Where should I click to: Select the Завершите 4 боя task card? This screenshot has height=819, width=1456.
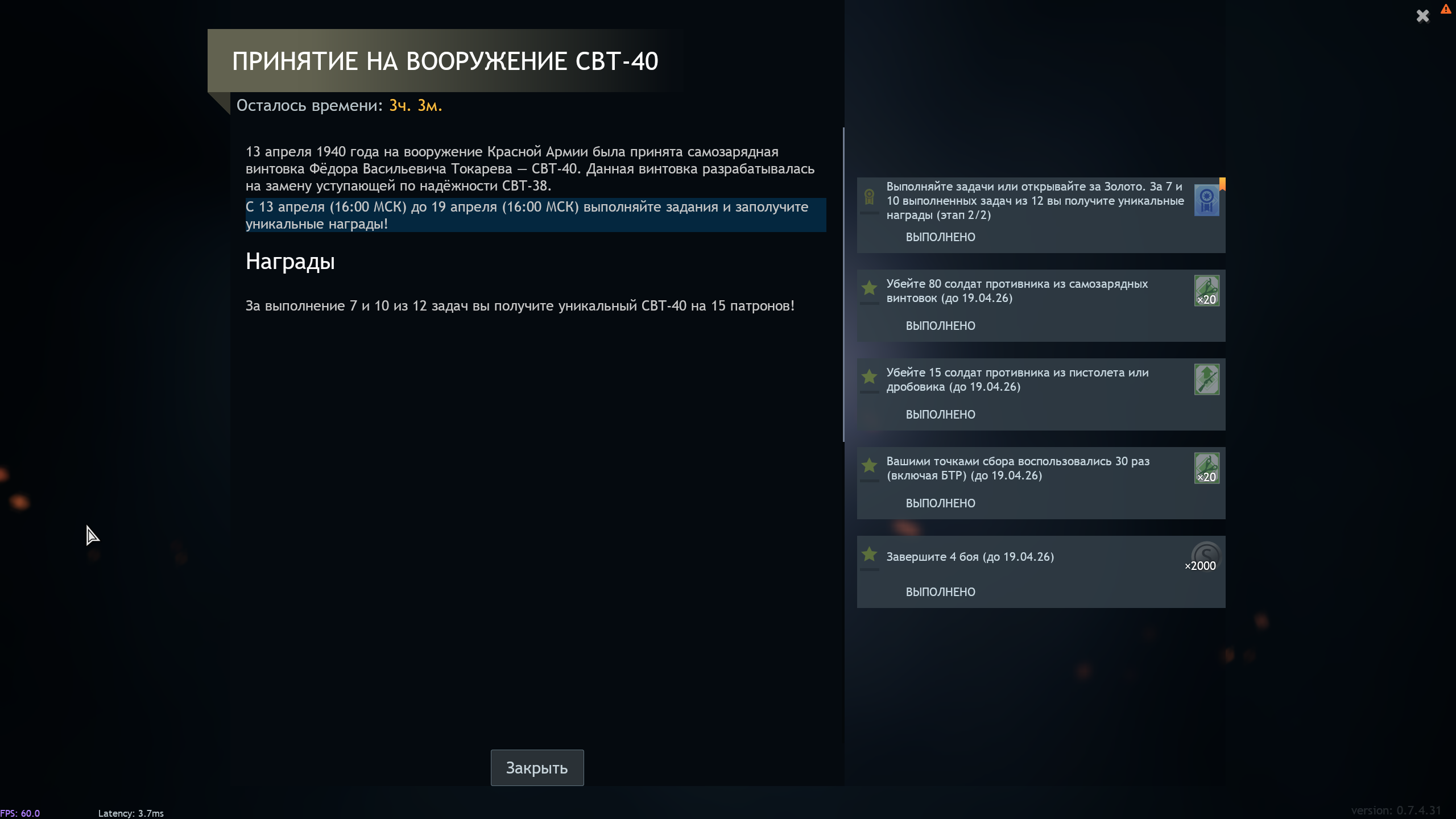pos(1041,572)
